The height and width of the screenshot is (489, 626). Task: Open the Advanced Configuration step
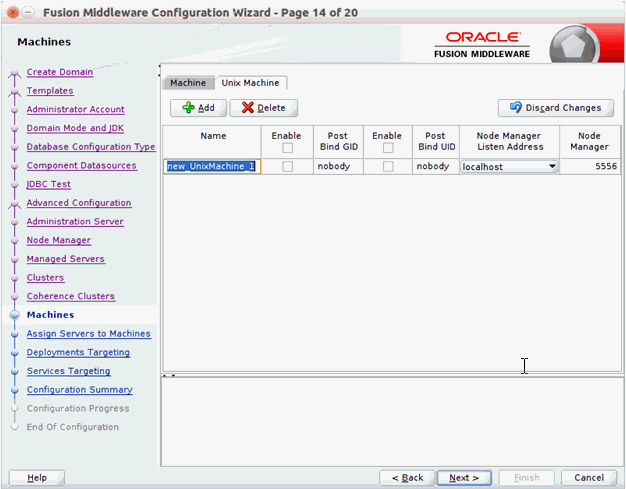coord(79,203)
